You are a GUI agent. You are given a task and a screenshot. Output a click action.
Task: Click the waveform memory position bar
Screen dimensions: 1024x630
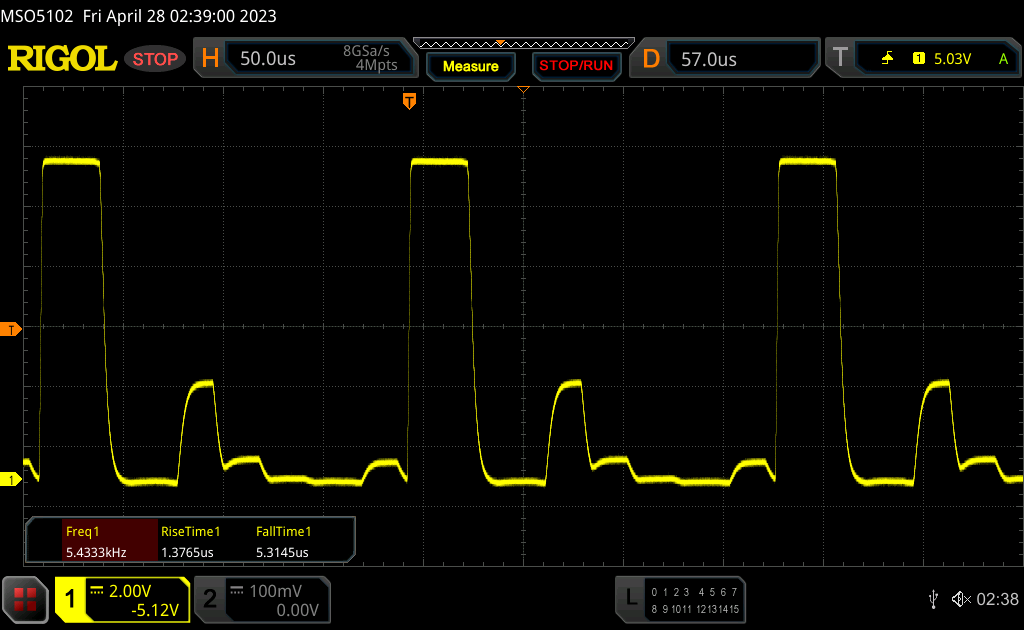click(523, 43)
